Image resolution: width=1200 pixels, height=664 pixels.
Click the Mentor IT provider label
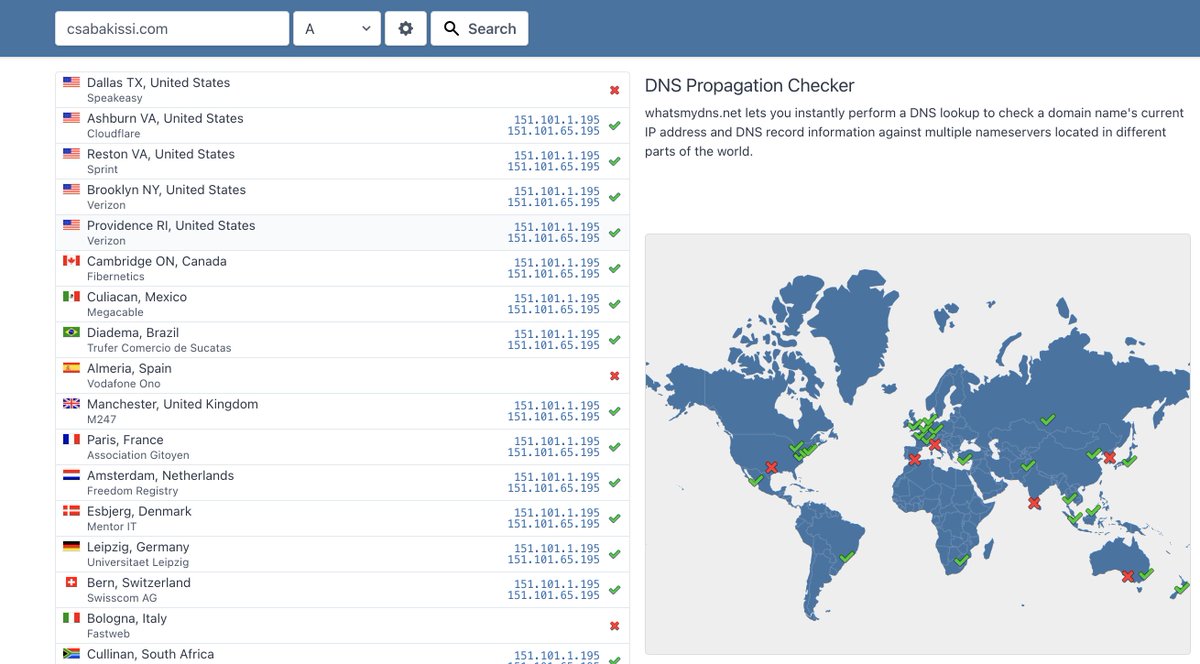pyautogui.click(x=112, y=527)
